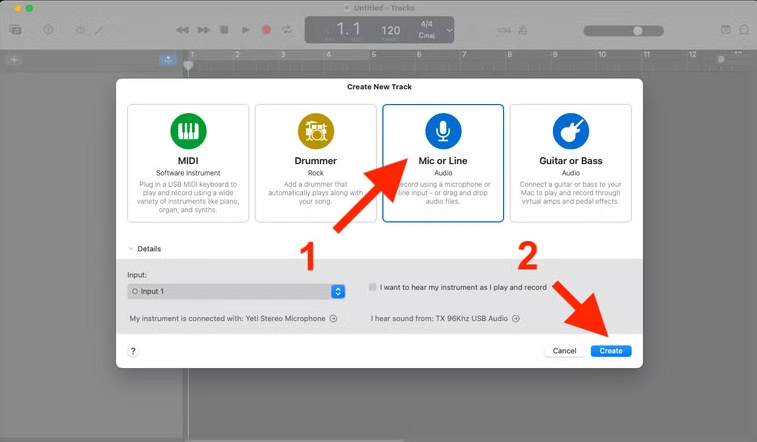
Task: Click the 1.1 bar position display
Action: 348,29
